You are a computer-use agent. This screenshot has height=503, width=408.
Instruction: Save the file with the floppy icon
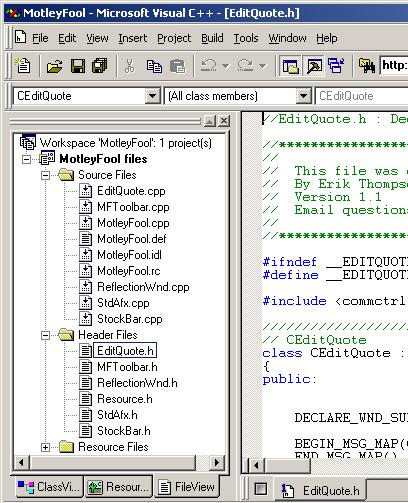tap(78, 66)
